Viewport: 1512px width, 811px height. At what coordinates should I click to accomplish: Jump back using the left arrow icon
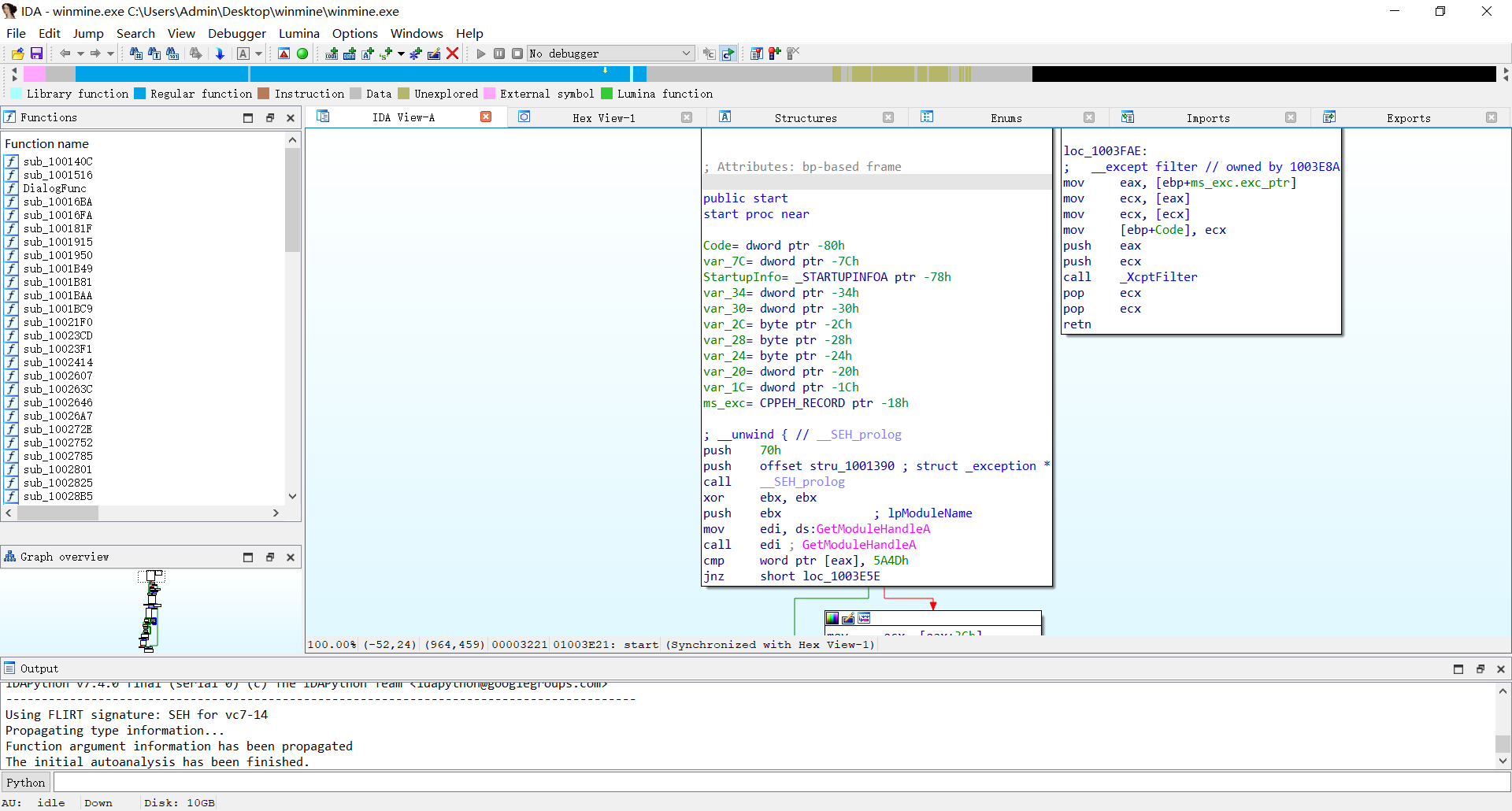click(65, 54)
